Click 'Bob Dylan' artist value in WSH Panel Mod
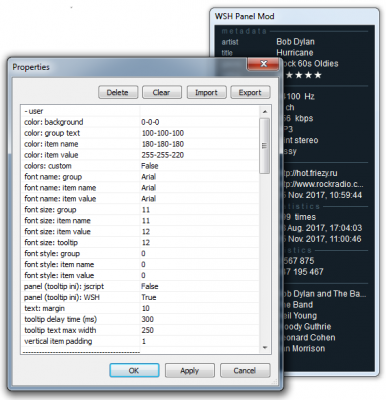The width and height of the screenshot is (386, 400). point(295,42)
